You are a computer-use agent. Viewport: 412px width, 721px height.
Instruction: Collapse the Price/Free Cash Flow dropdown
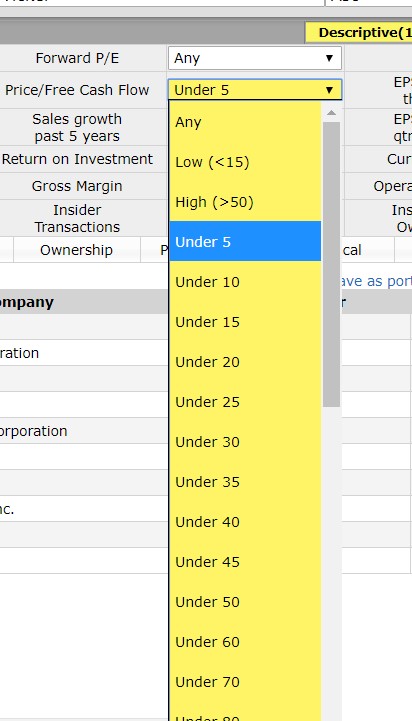coord(255,90)
